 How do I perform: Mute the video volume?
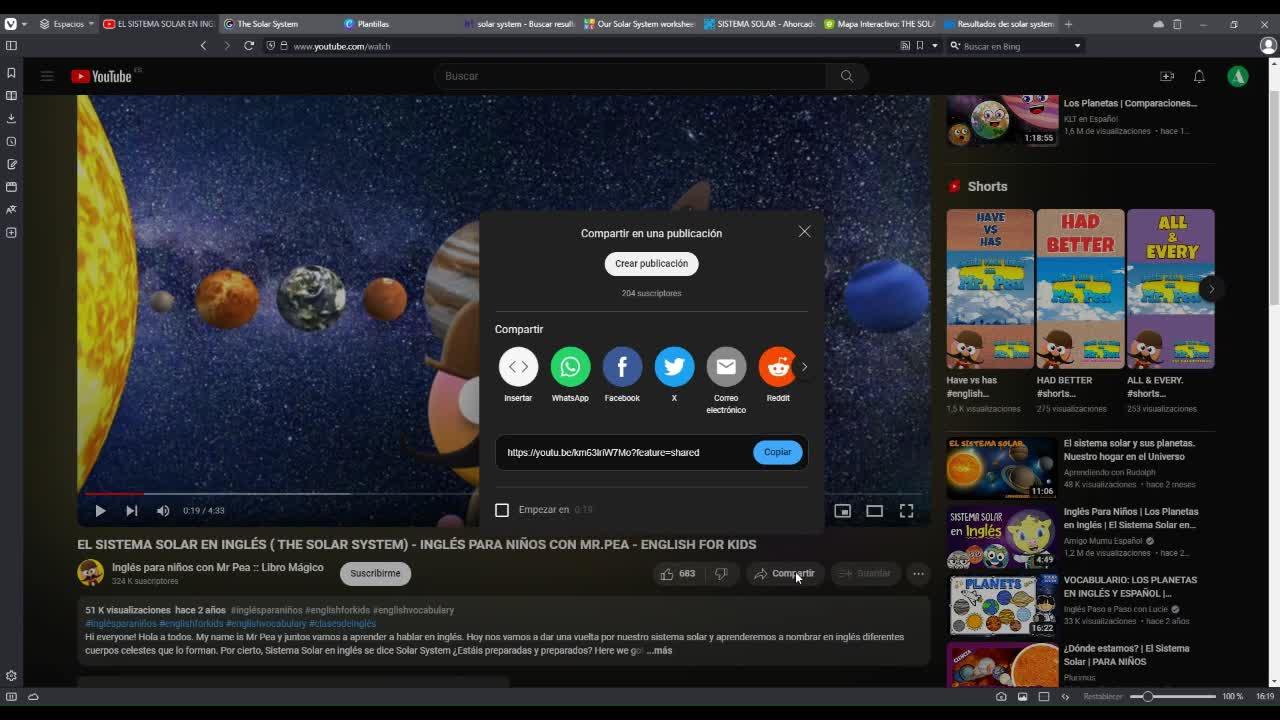click(163, 511)
